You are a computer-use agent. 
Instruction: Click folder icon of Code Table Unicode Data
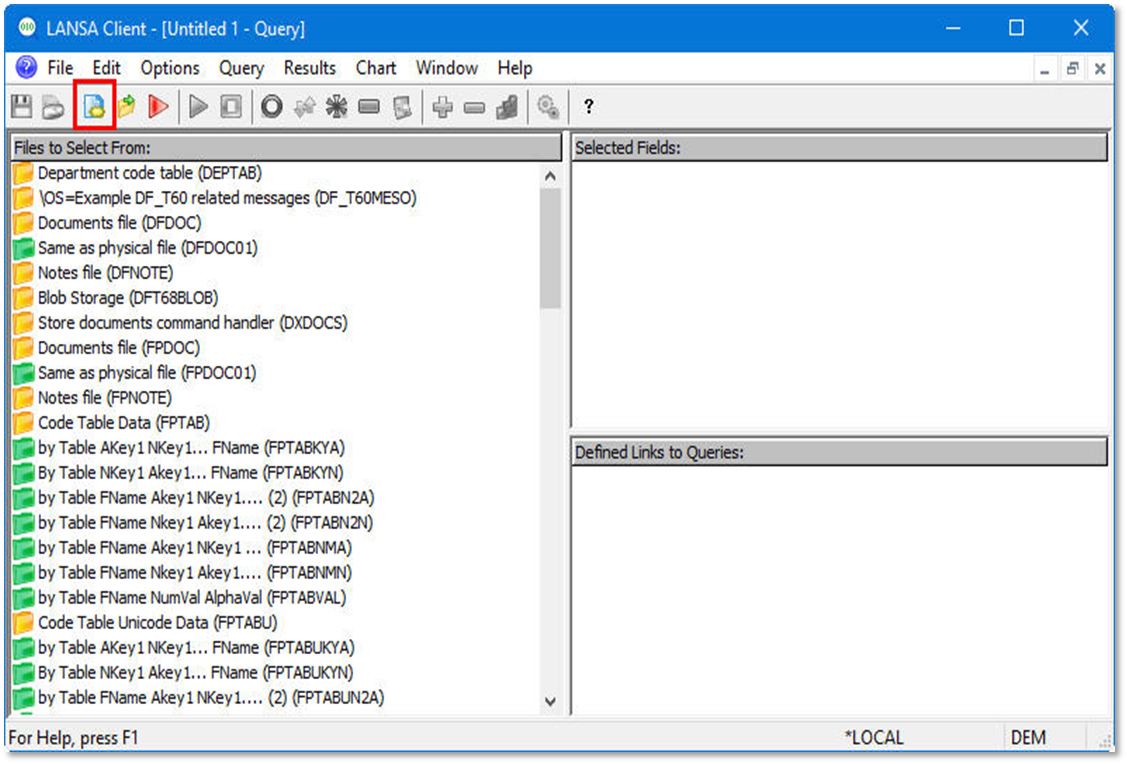(x=24, y=622)
